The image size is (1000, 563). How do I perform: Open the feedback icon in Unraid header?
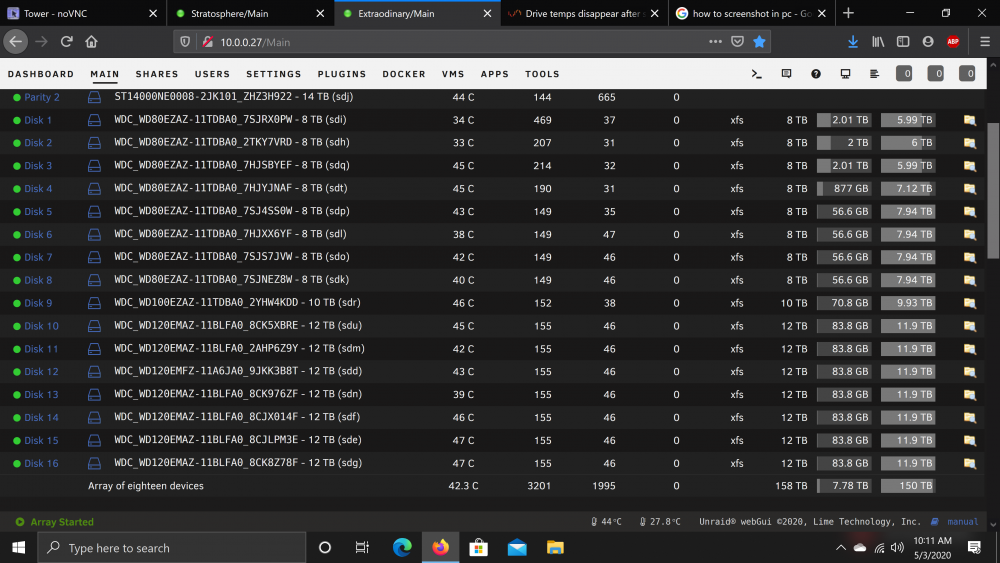pyautogui.click(x=786, y=74)
